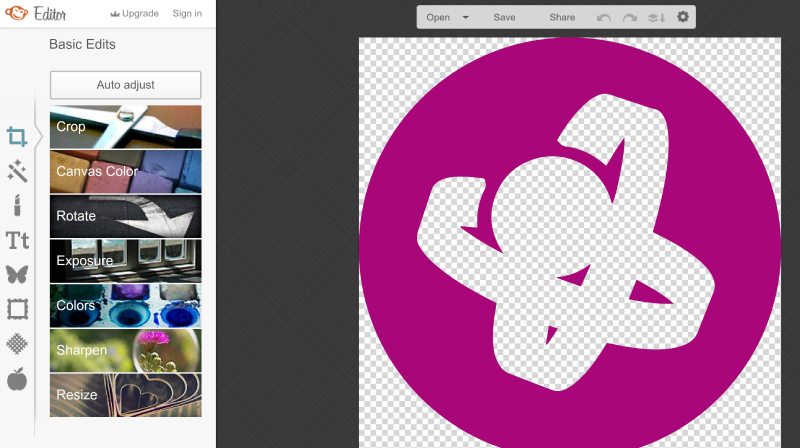The image size is (800, 448).
Task: Click the Upgrade crown icon
Action: [x=115, y=14]
